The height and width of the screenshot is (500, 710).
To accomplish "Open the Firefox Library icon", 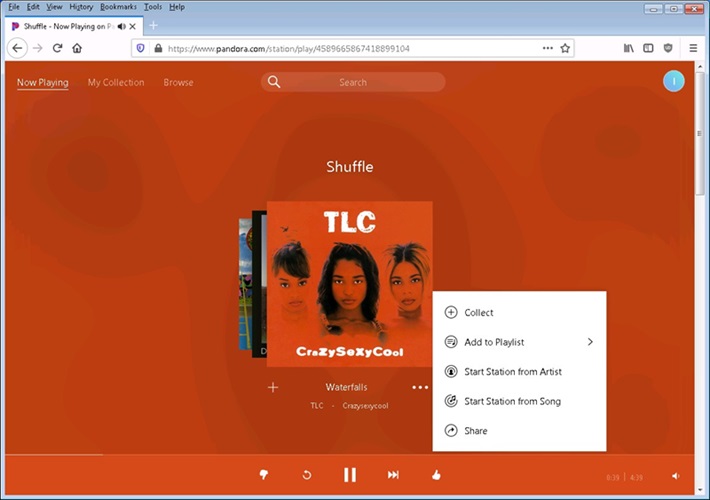I will (x=628, y=48).
